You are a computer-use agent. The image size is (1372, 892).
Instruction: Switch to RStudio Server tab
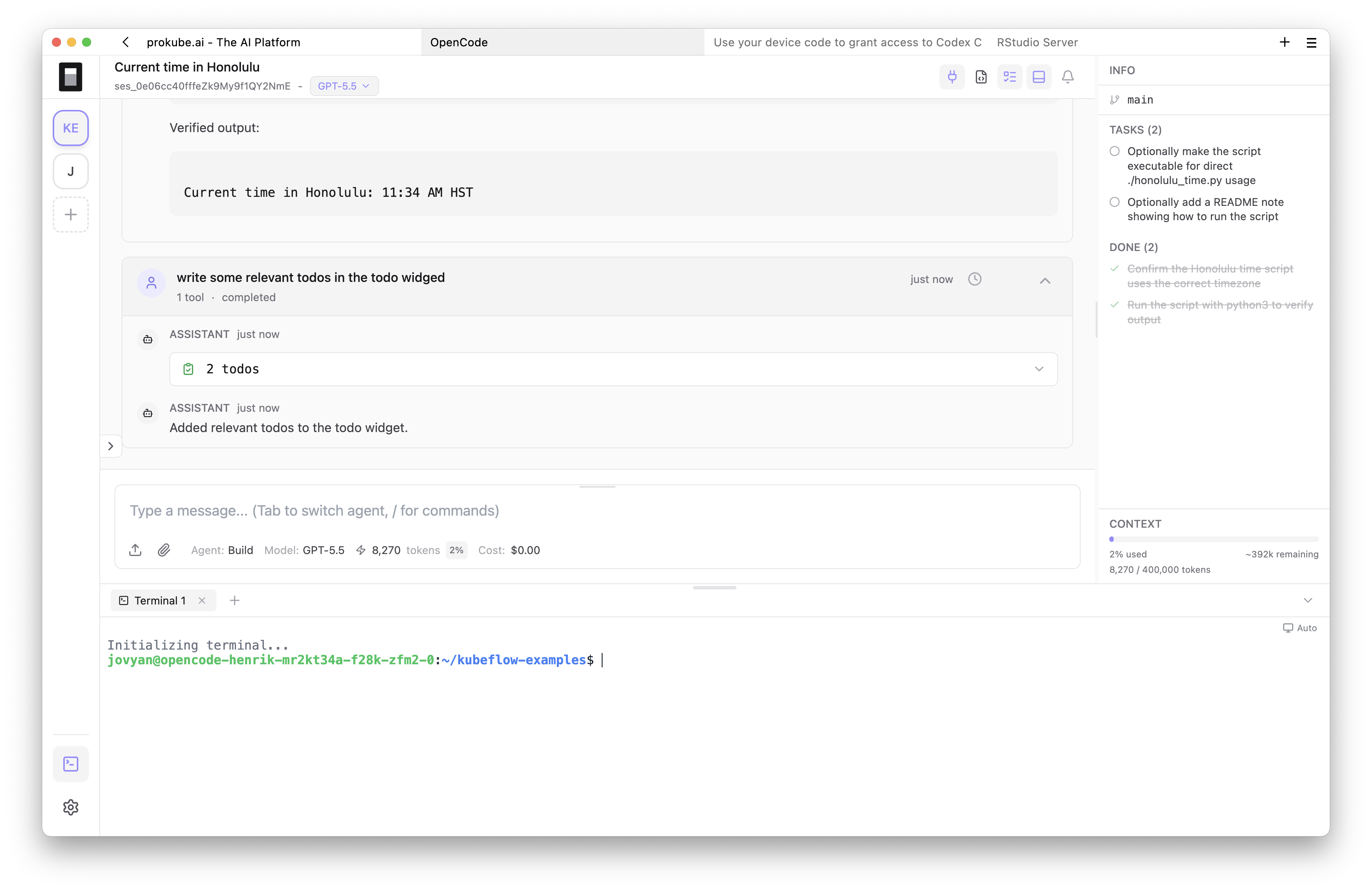(x=1037, y=42)
